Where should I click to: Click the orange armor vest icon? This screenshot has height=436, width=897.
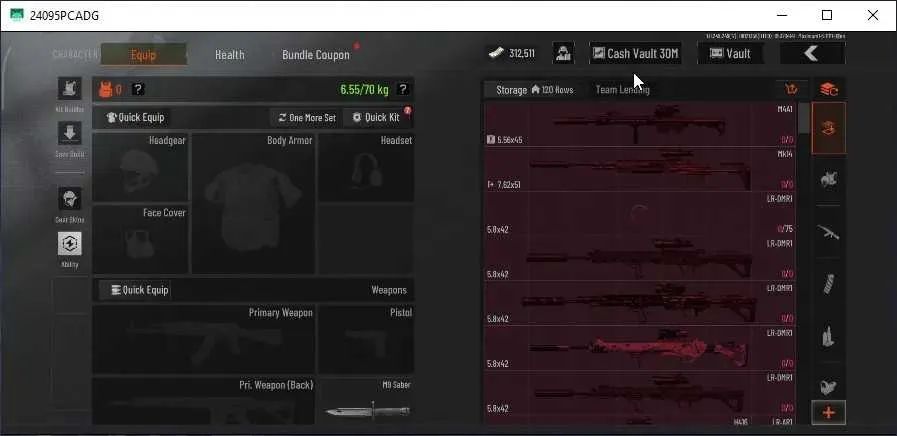click(105, 89)
